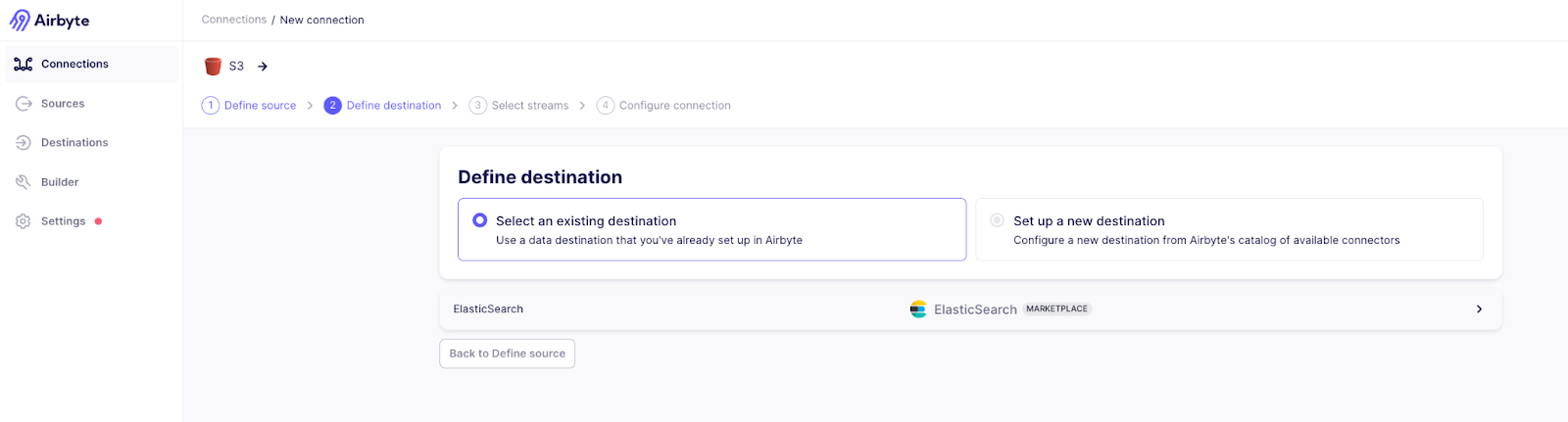The image size is (1568, 422).
Task: Click the S3 red bucket icon
Action: tap(213, 67)
